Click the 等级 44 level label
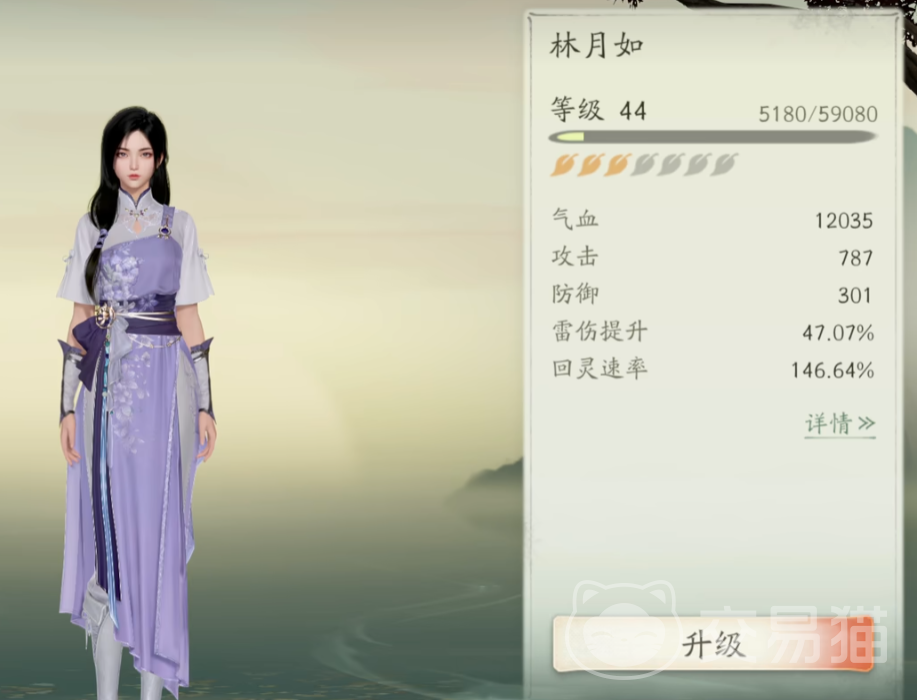Screen dimensions: 917x700 pyautogui.click(x=598, y=110)
